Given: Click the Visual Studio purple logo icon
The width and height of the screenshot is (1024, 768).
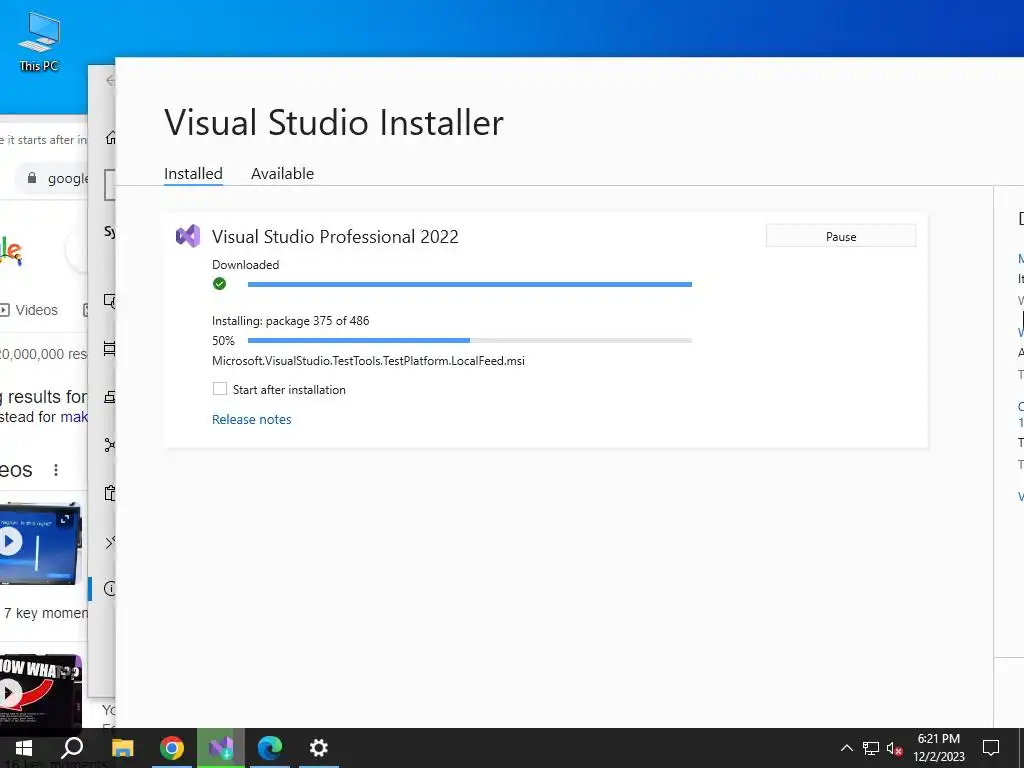Looking at the screenshot, I should click(188, 236).
